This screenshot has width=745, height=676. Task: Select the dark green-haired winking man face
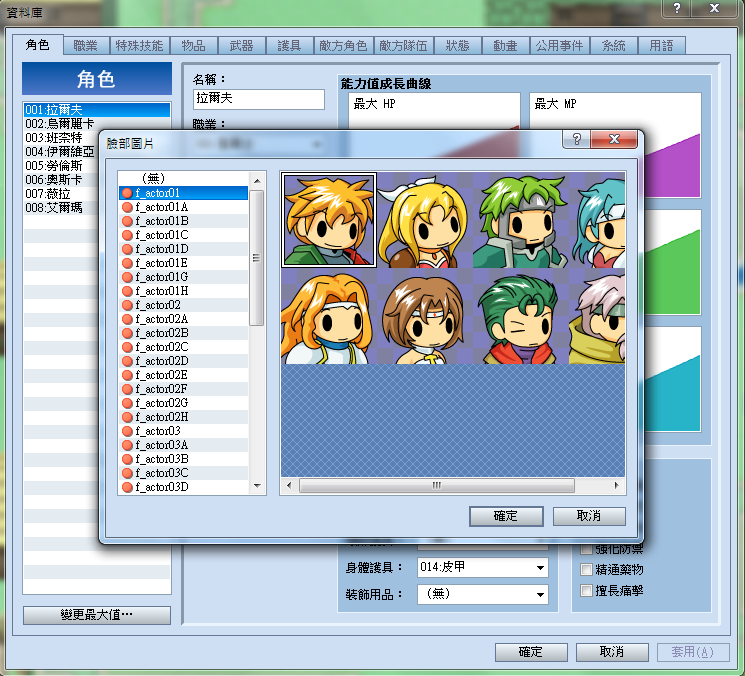click(520, 316)
